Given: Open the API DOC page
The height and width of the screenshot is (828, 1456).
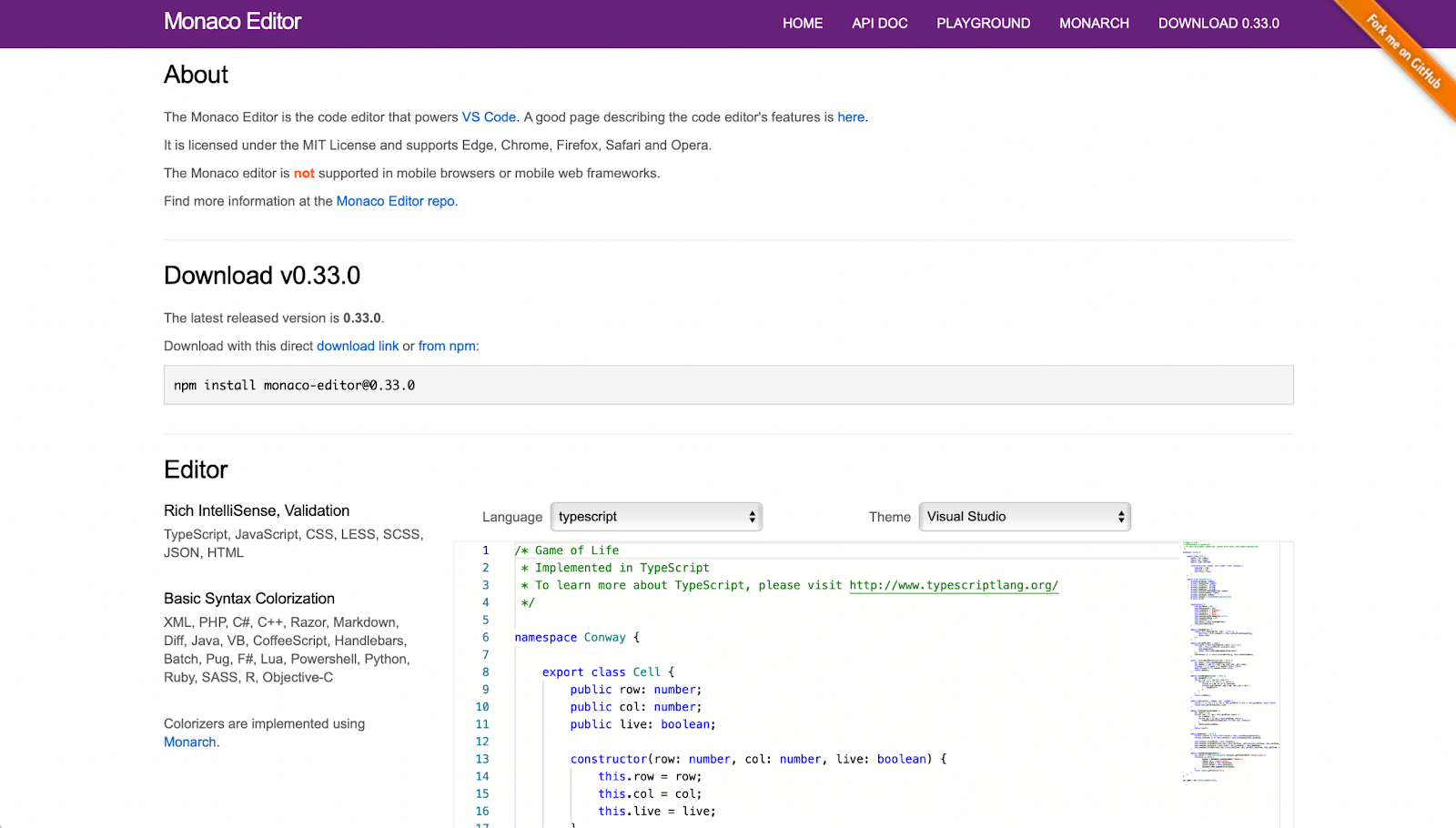Looking at the screenshot, I should 880,24.
